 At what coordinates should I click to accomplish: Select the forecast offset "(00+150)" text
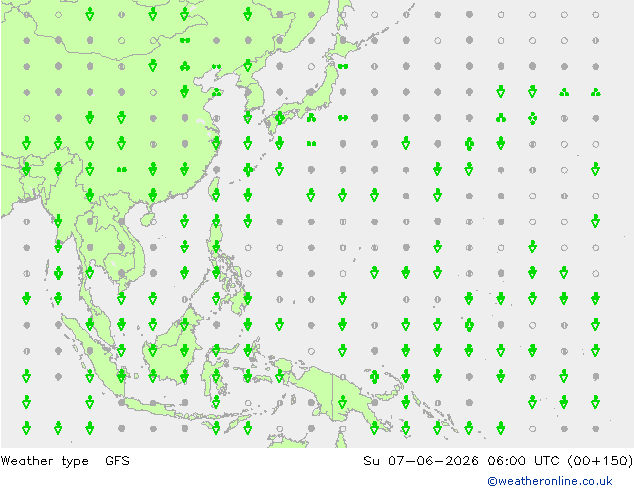(600, 460)
